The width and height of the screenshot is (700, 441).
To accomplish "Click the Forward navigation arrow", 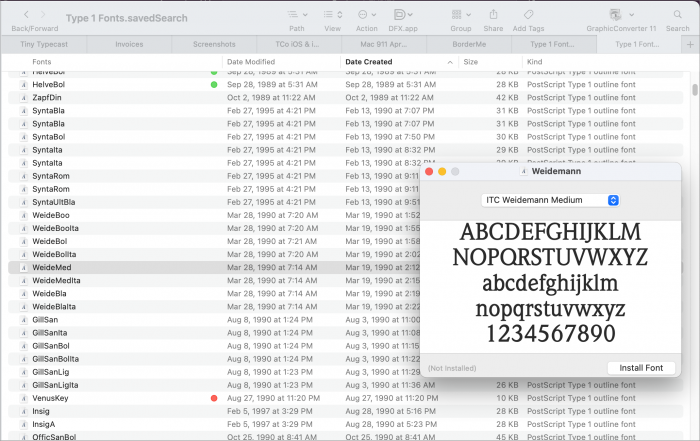I will [46, 15].
